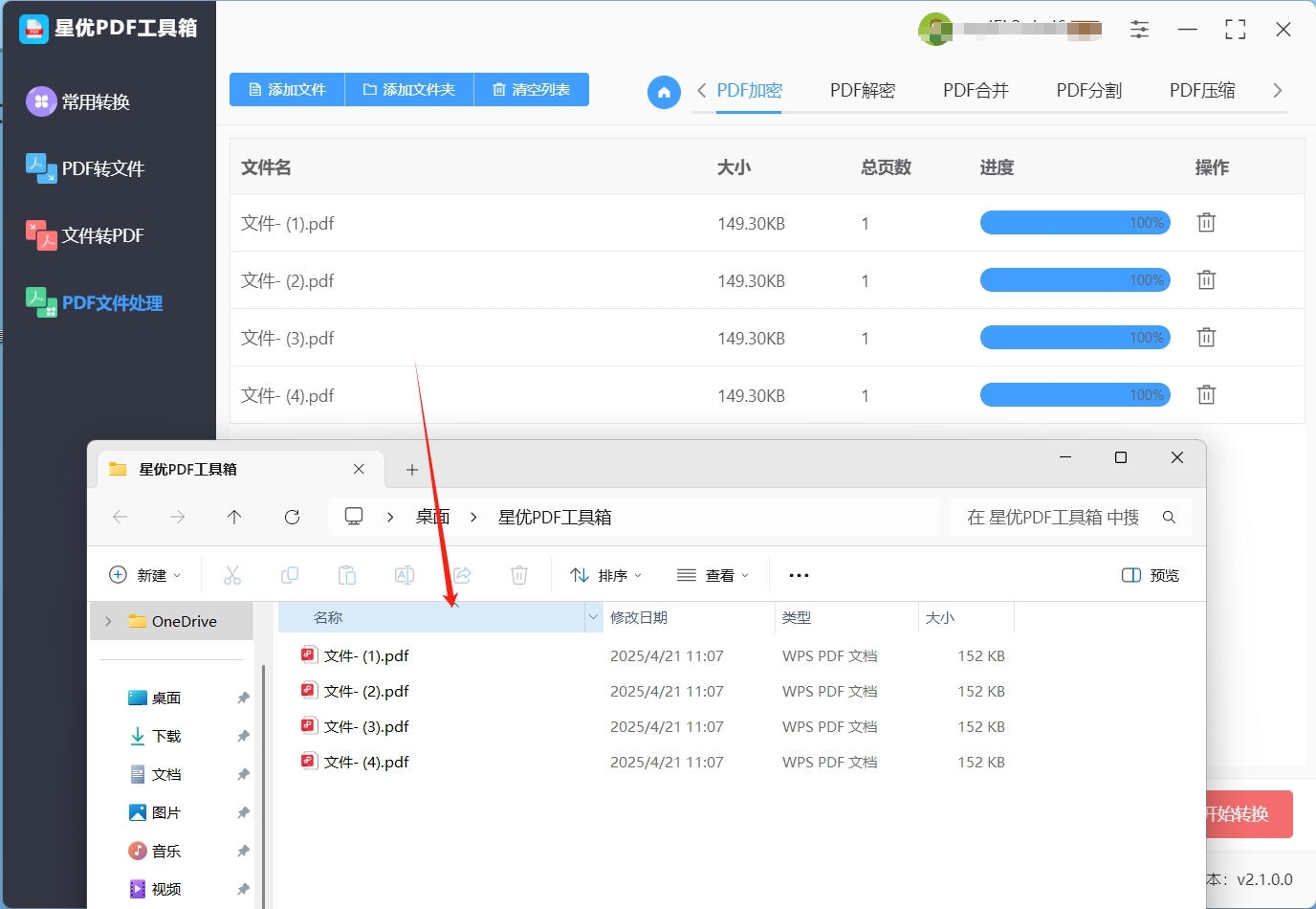This screenshot has height=909, width=1316.
Task: Expand breadcrumb chevron before 桌面
Action: pos(390,517)
